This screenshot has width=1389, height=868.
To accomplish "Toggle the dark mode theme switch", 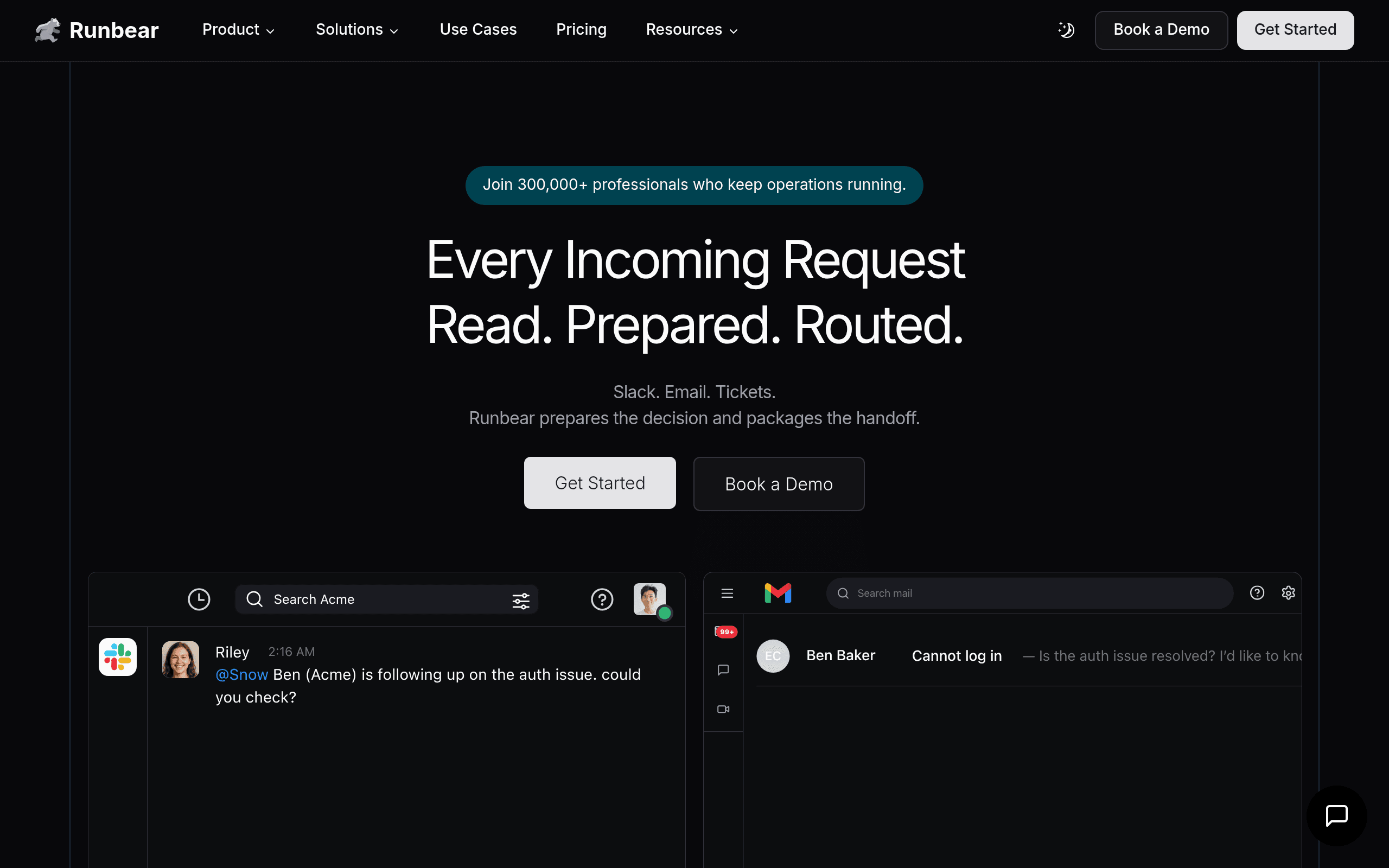I will click(x=1066, y=30).
